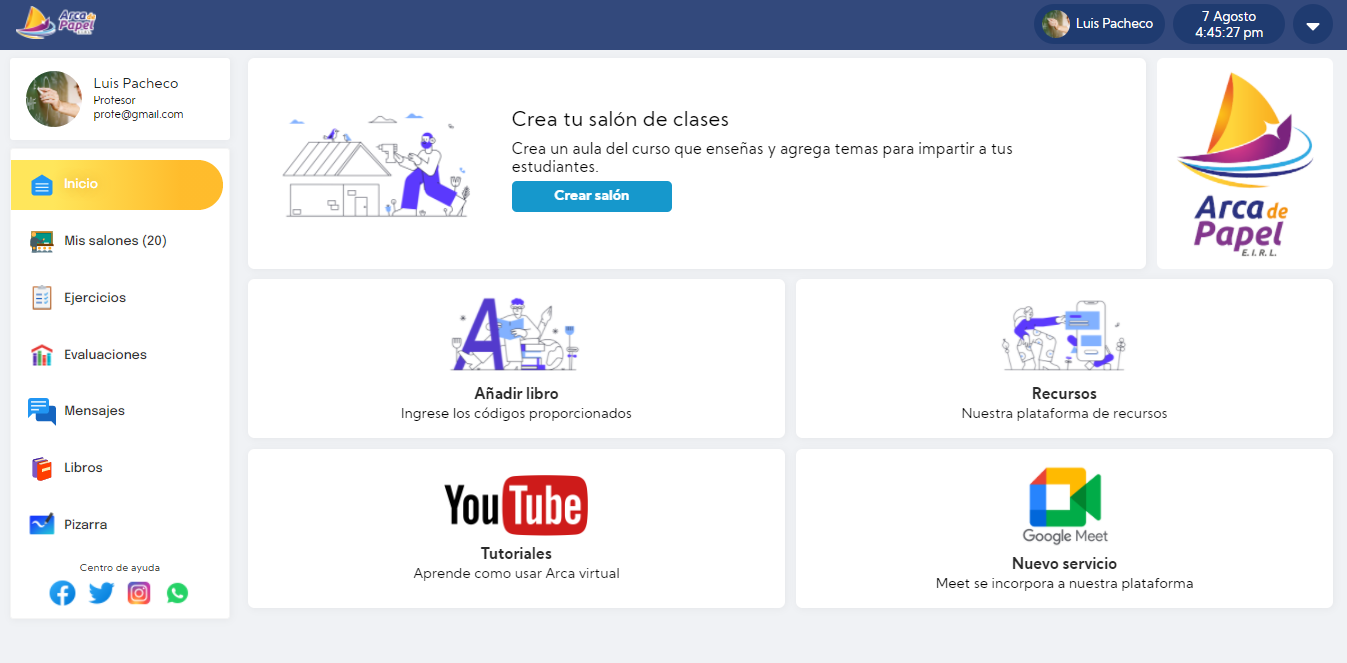Click the Ejercicios checklist icon

41,298
